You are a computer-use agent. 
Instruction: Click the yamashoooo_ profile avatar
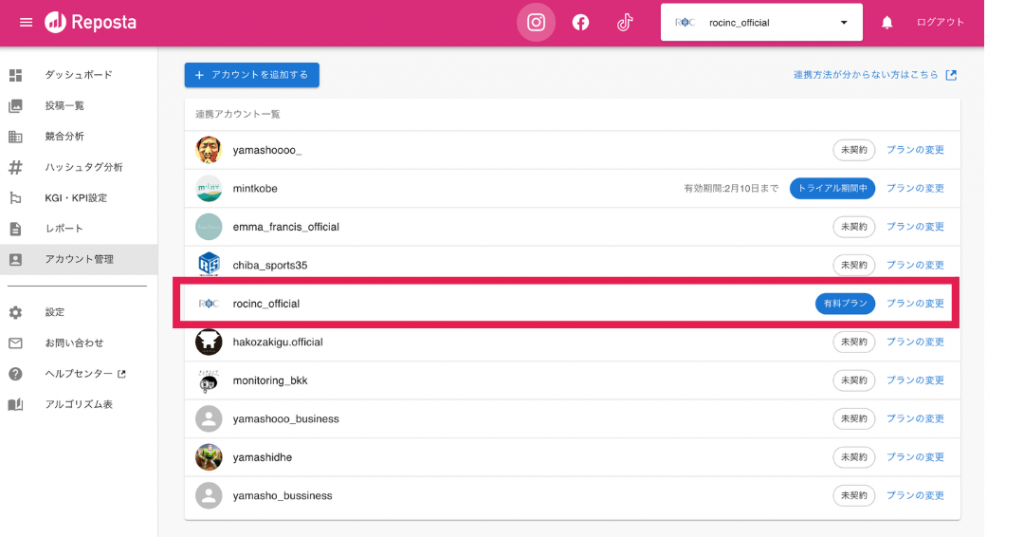tap(208, 150)
